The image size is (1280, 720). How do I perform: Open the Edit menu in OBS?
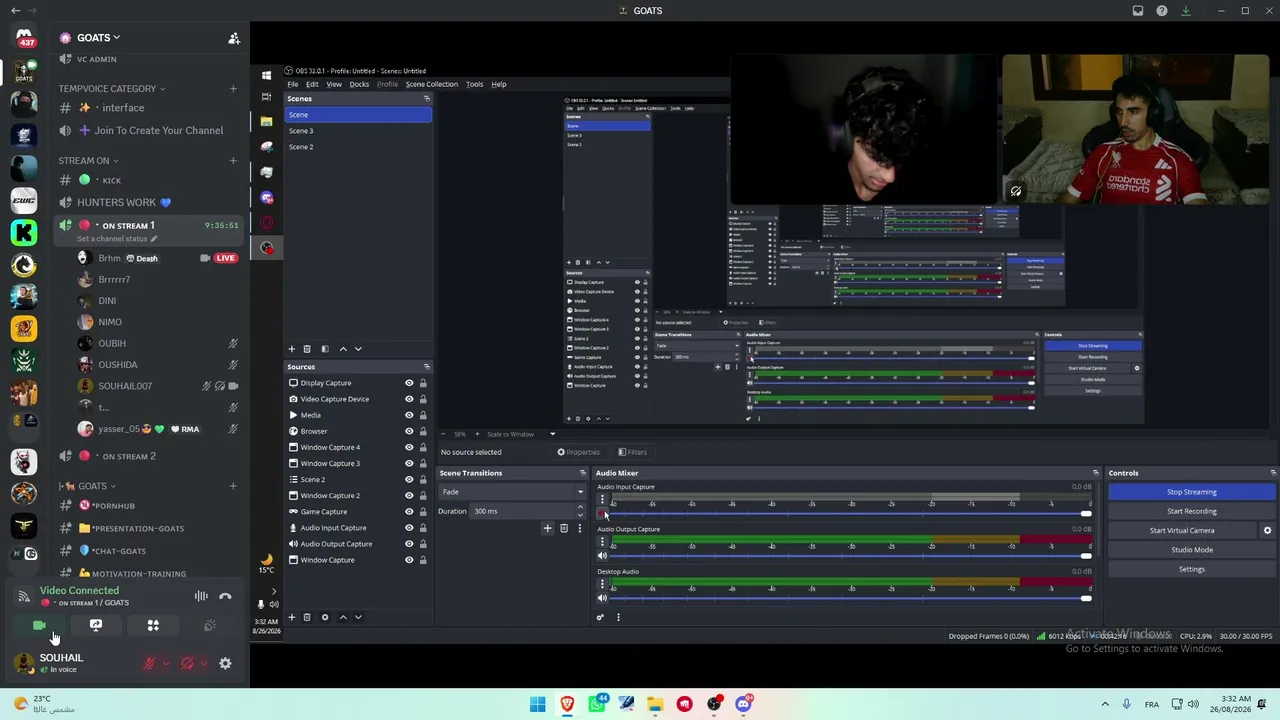pos(312,84)
